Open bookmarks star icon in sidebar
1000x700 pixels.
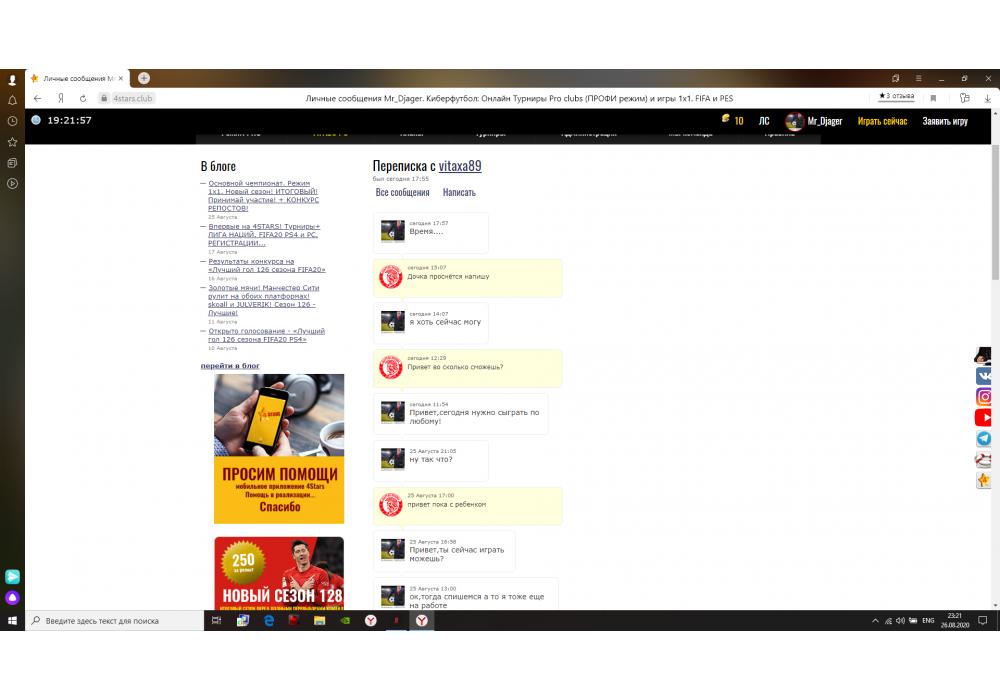[12, 142]
